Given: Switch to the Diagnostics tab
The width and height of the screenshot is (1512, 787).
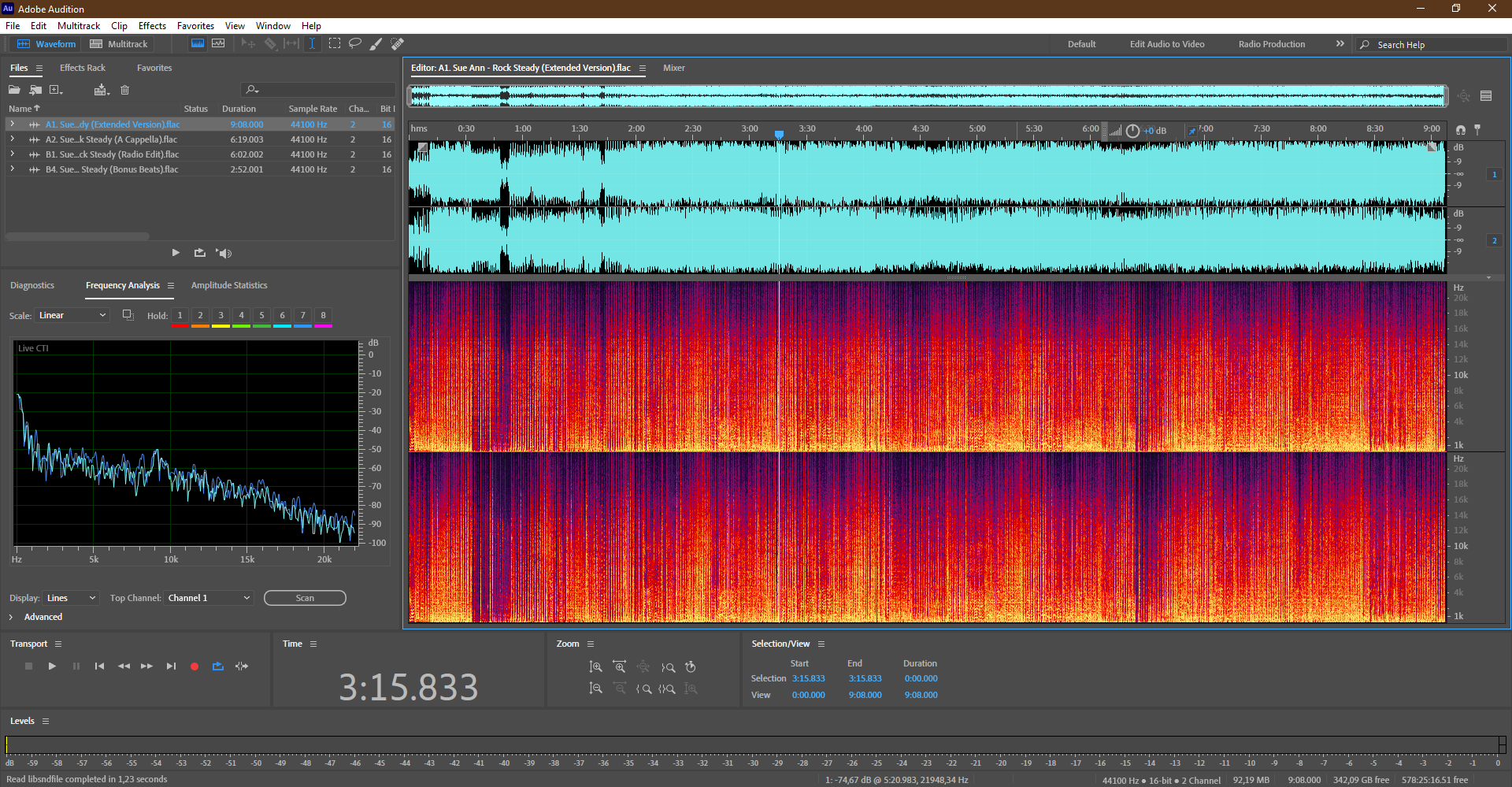Looking at the screenshot, I should click(32, 285).
